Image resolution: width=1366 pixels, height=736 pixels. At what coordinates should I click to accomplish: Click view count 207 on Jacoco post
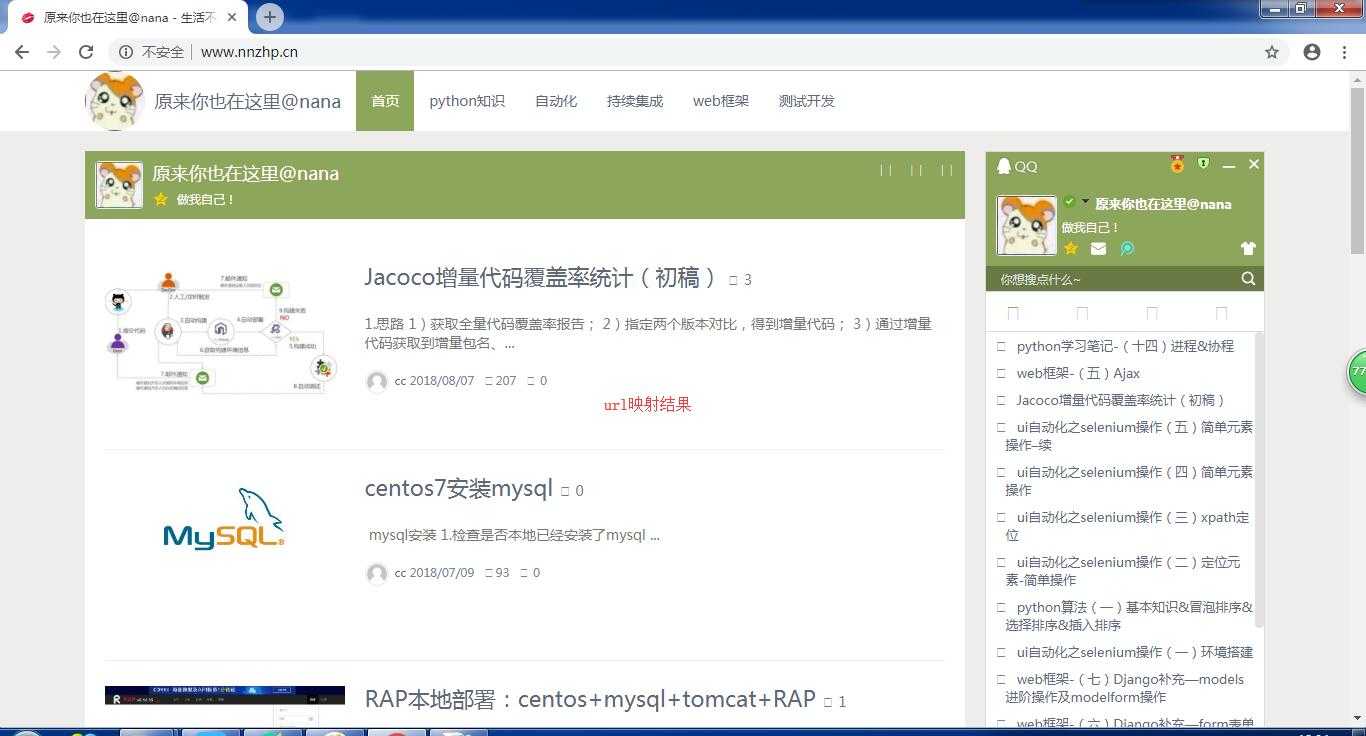(501, 381)
